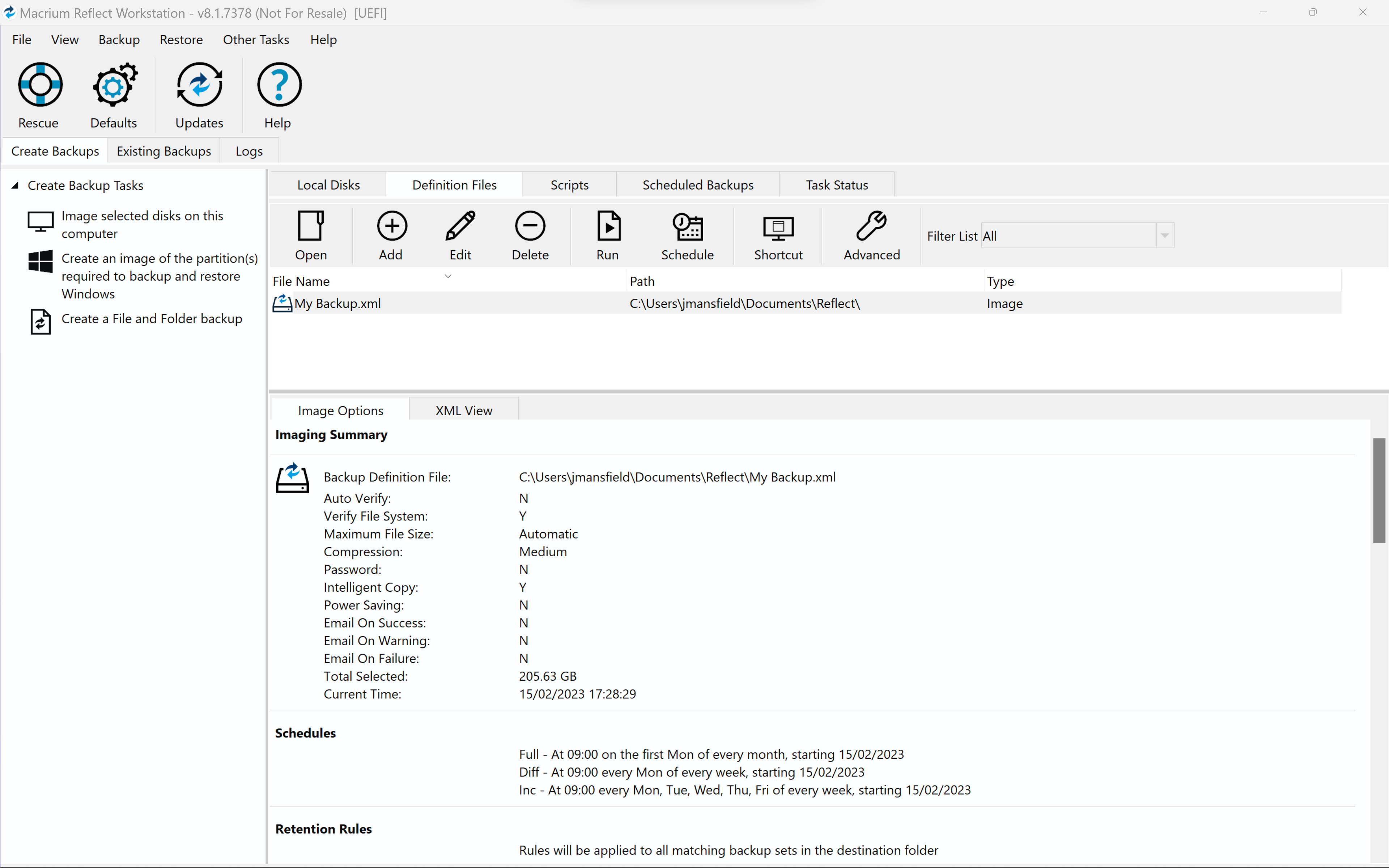Image resolution: width=1389 pixels, height=868 pixels.
Task: Check for Updates icon
Action: tap(199, 85)
